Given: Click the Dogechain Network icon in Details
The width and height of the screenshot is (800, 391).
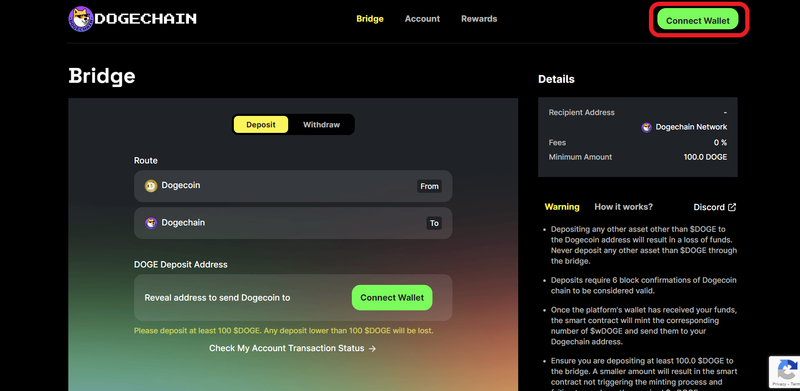Looking at the screenshot, I should coord(646,127).
